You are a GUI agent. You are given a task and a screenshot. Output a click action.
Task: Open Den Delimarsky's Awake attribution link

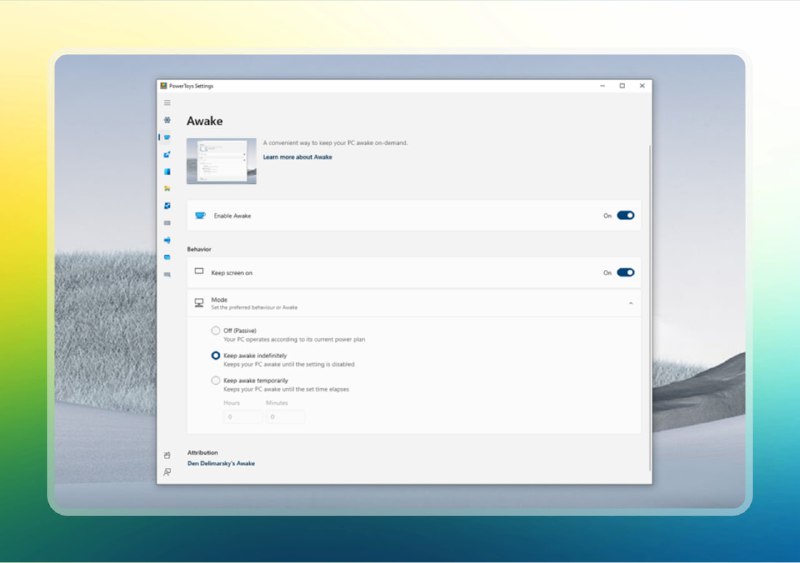click(x=221, y=463)
